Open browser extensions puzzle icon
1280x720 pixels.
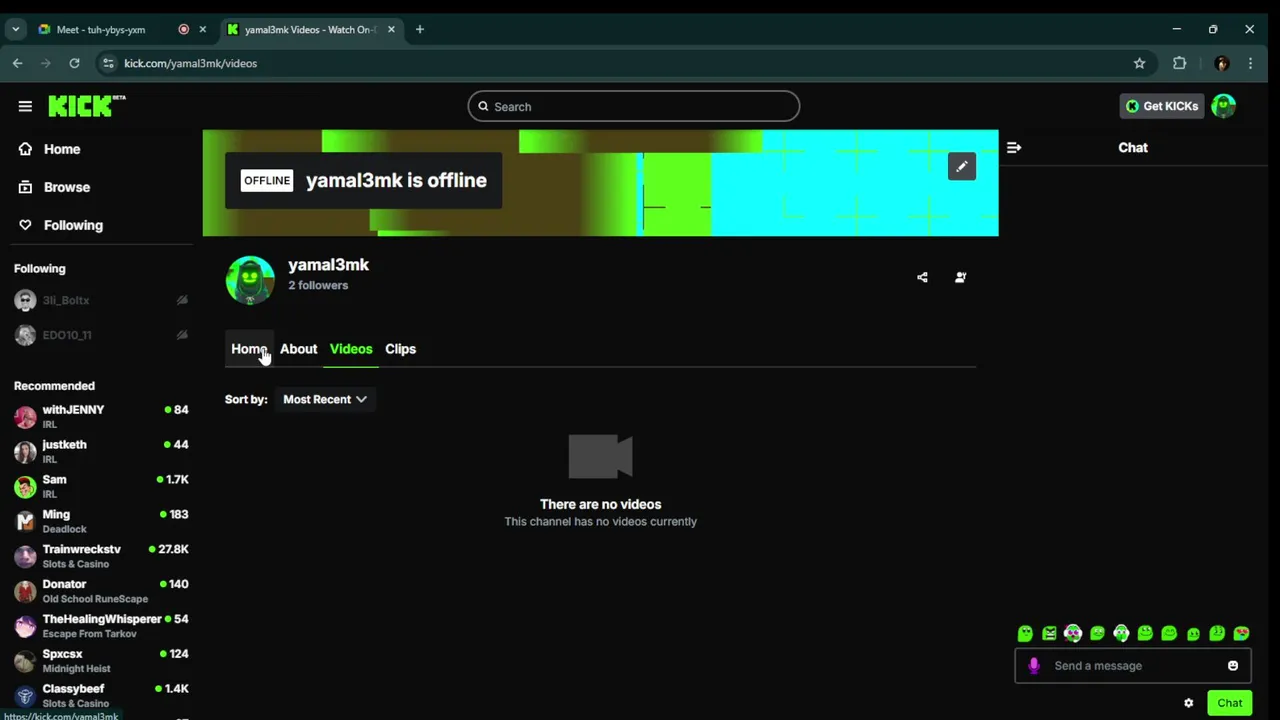[1180, 63]
